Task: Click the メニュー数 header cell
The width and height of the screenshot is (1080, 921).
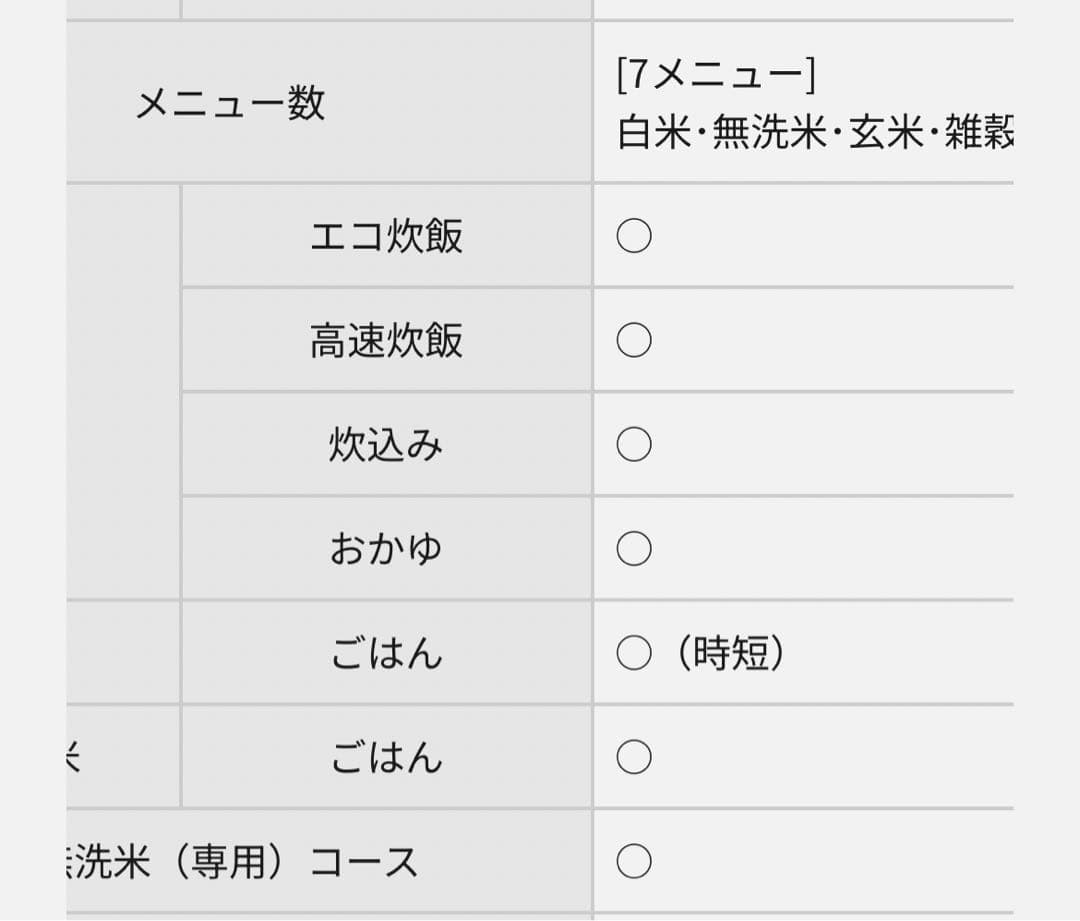Action: [230, 103]
